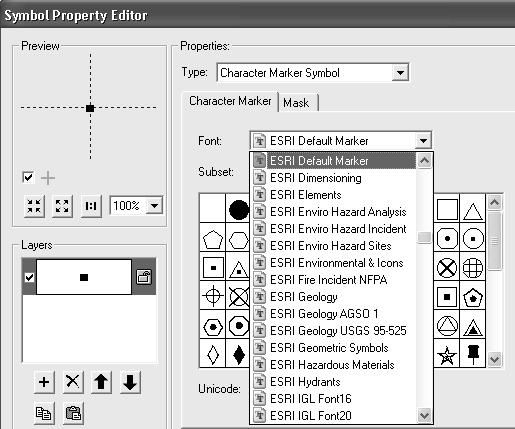Click the font list scroll up arrow
The width and height of the screenshot is (515, 429).
(x=424, y=161)
